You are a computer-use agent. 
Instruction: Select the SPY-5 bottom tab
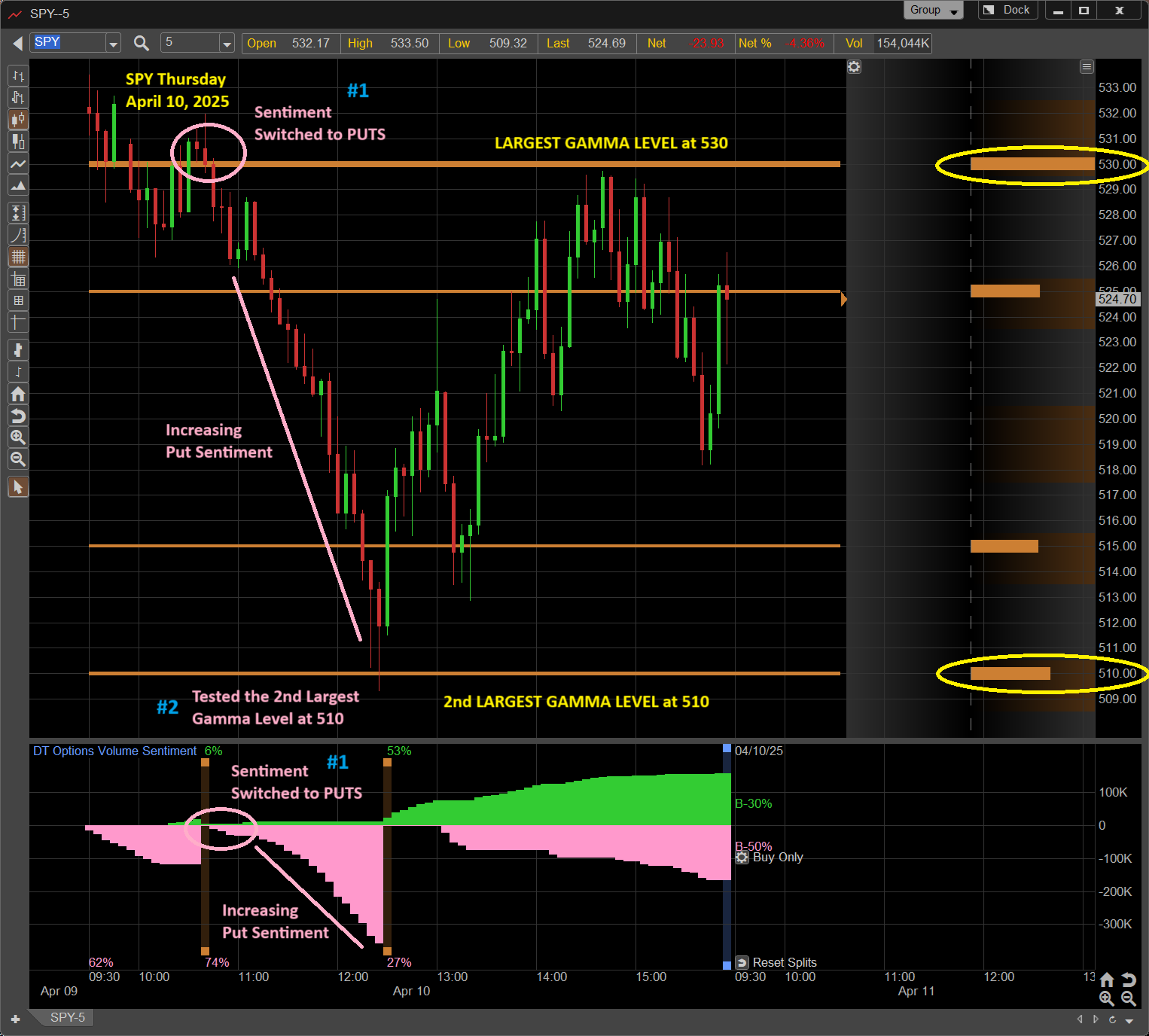67,1018
